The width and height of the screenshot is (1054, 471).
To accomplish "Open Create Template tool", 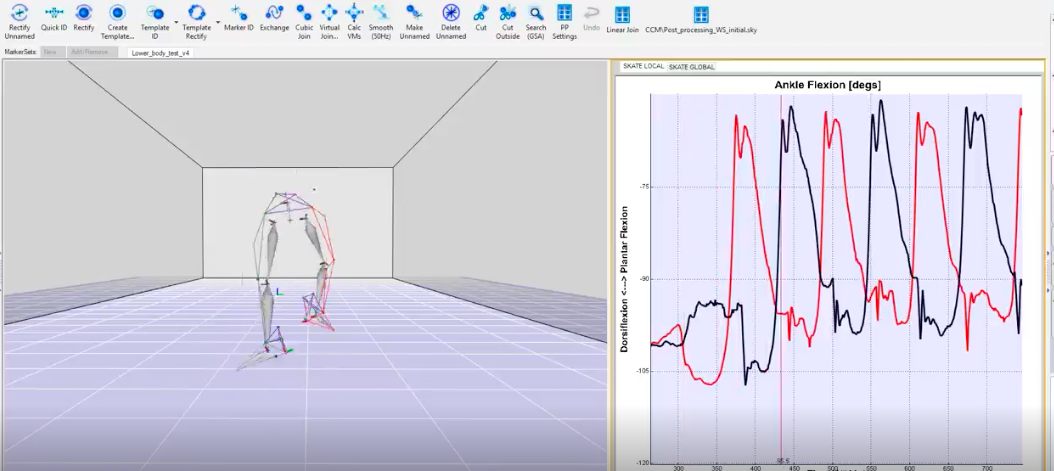I will 118,22.
